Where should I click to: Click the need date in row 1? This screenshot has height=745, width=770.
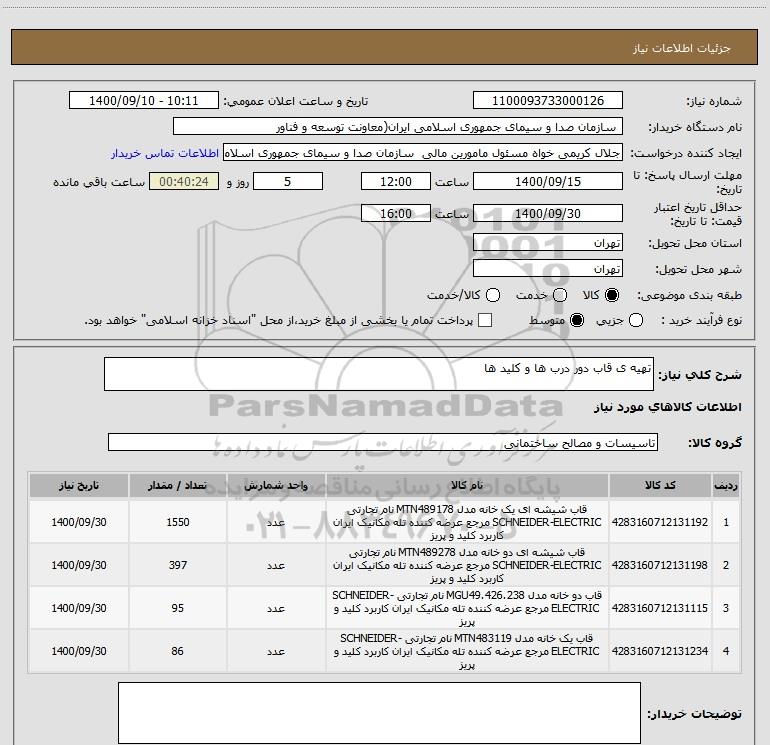click(79, 522)
